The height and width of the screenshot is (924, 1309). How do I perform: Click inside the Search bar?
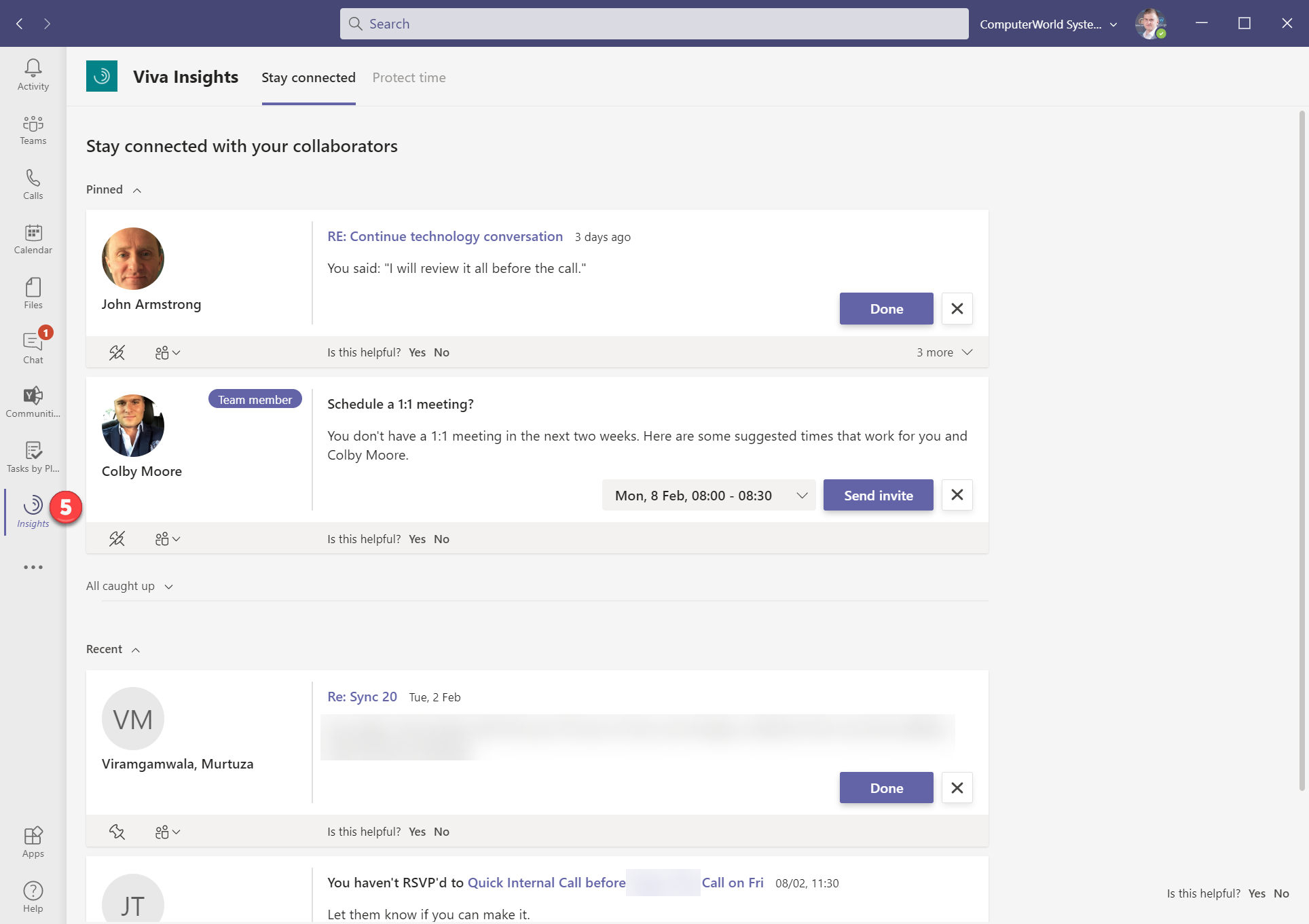[x=653, y=23]
